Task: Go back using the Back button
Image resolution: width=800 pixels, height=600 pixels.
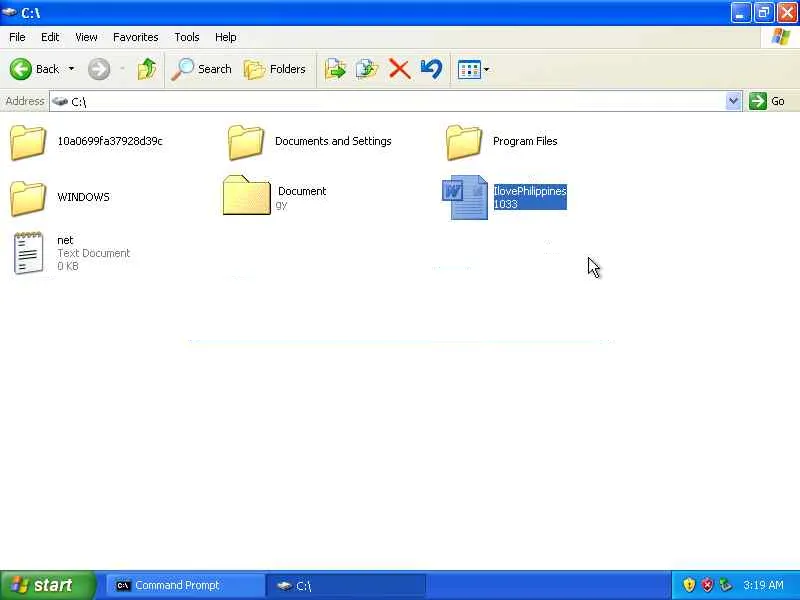Action: click(x=34, y=69)
